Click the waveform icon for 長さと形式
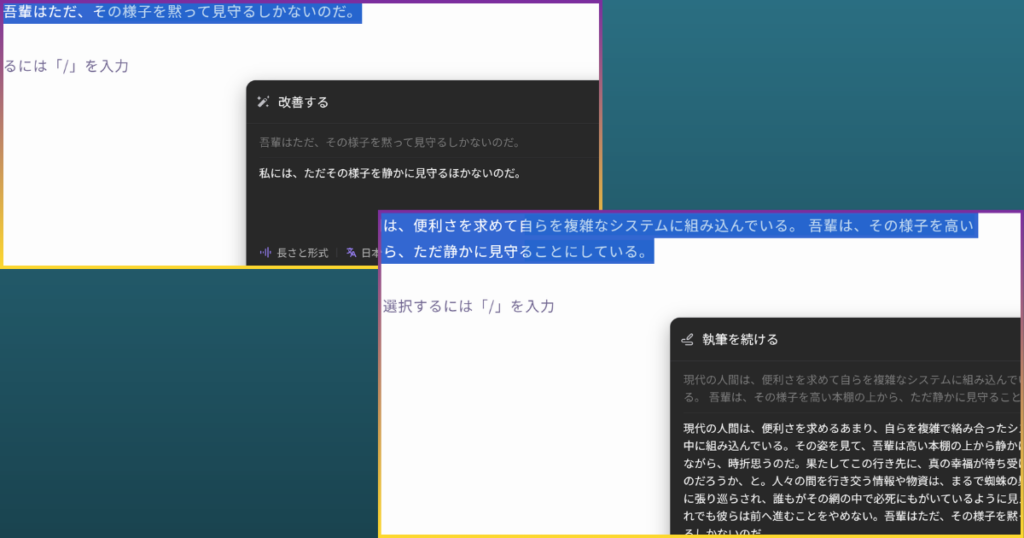The height and width of the screenshot is (538, 1024). (266, 253)
